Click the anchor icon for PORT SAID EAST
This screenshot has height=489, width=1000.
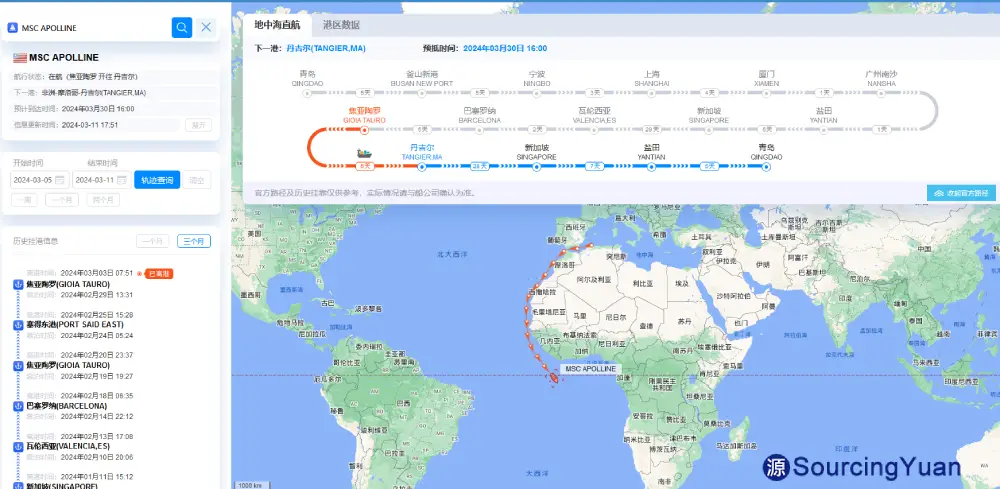coord(18,325)
